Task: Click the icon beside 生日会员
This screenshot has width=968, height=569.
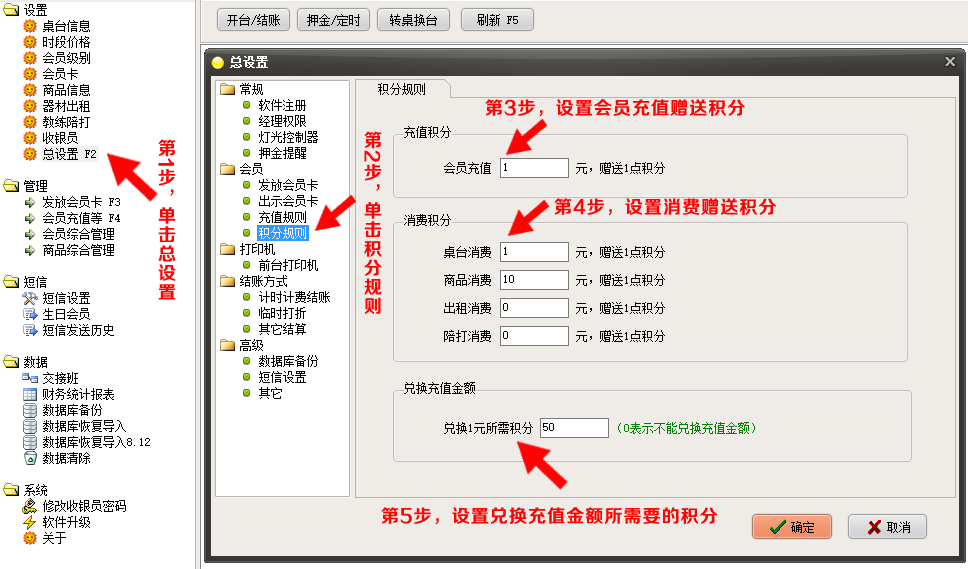Action: (30, 315)
